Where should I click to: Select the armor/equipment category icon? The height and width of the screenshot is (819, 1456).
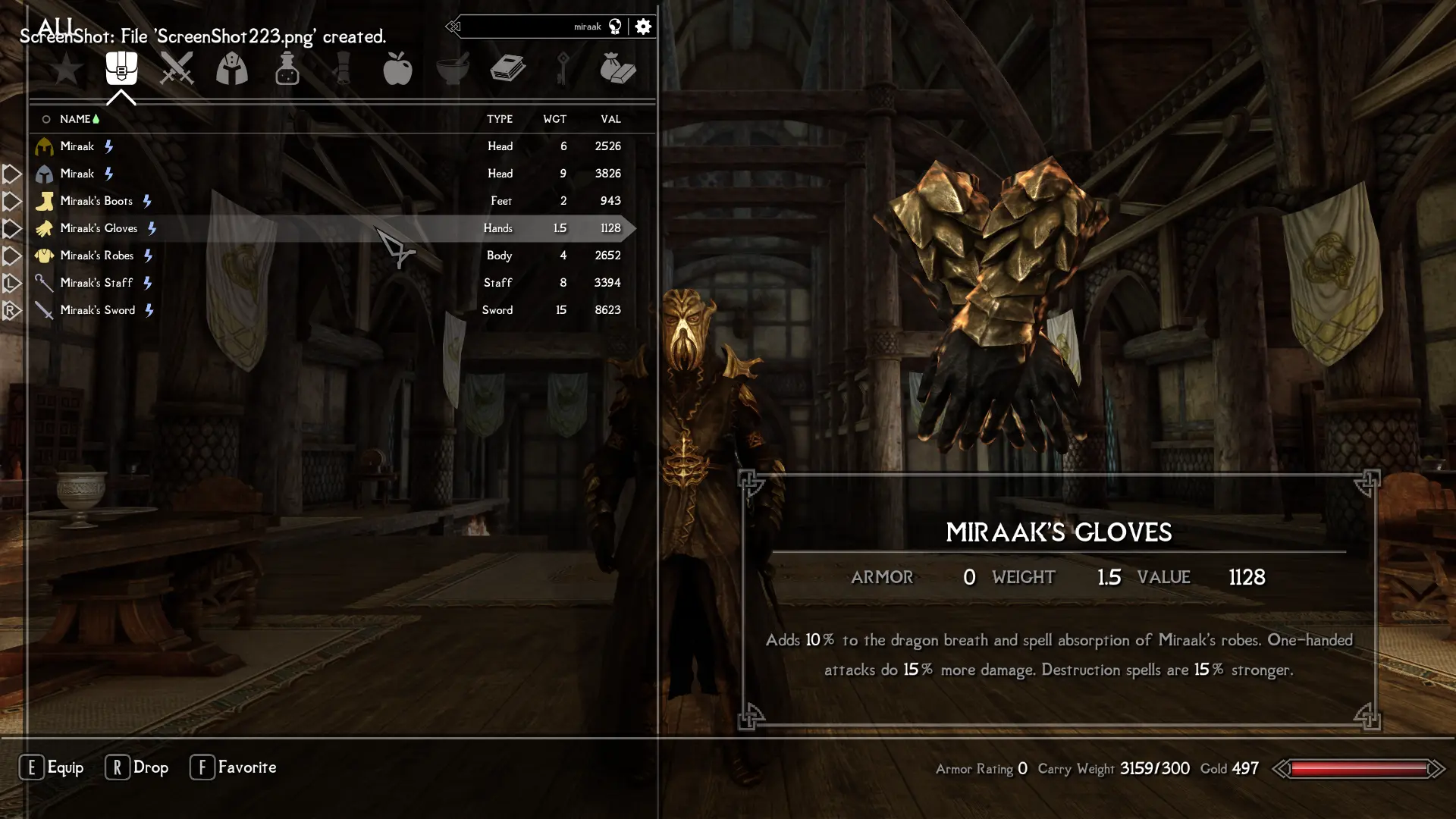231,69
